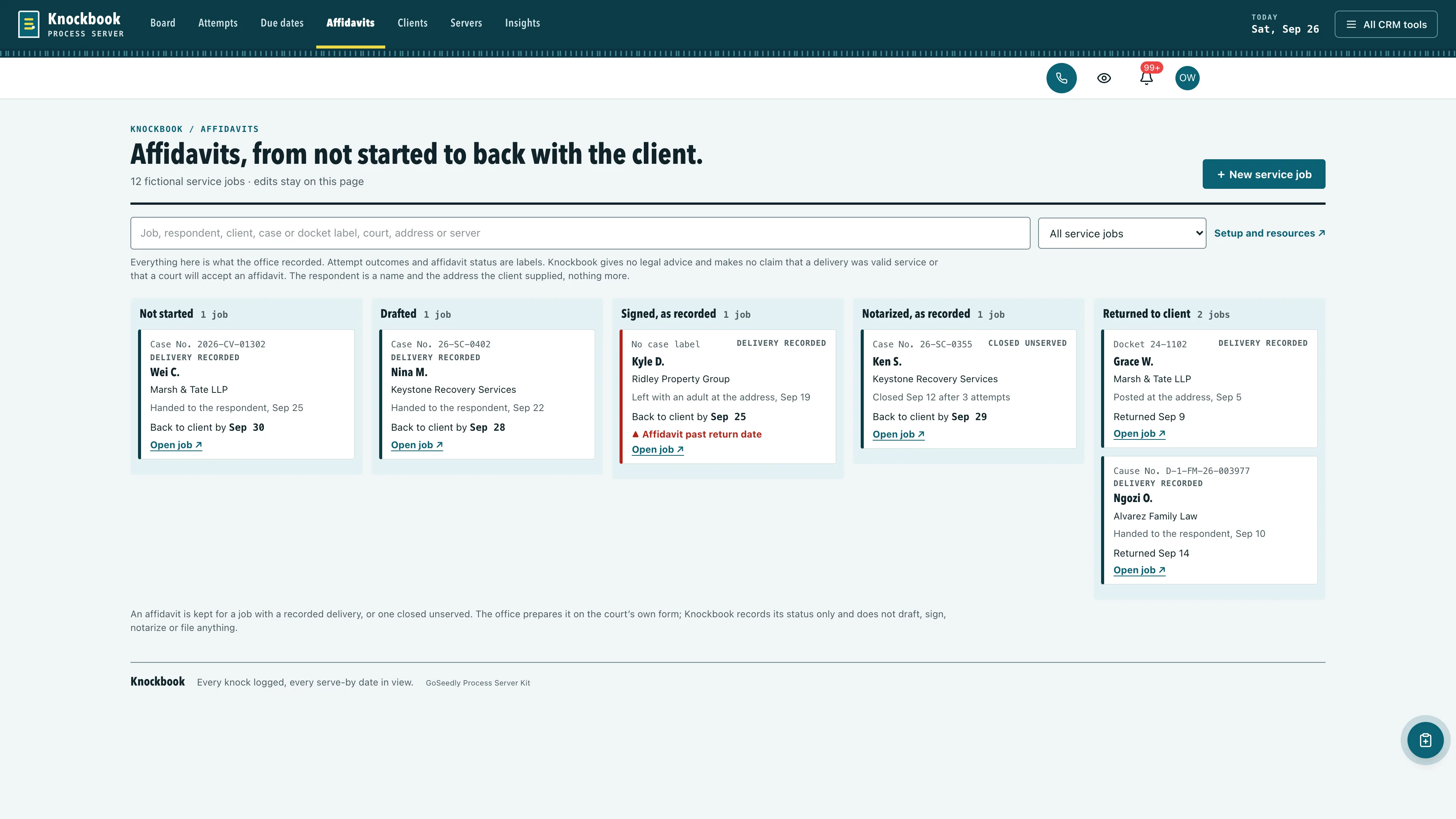Go to the Attempts tab
The height and width of the screenshot is (819, 1456).
click(218, 23)
